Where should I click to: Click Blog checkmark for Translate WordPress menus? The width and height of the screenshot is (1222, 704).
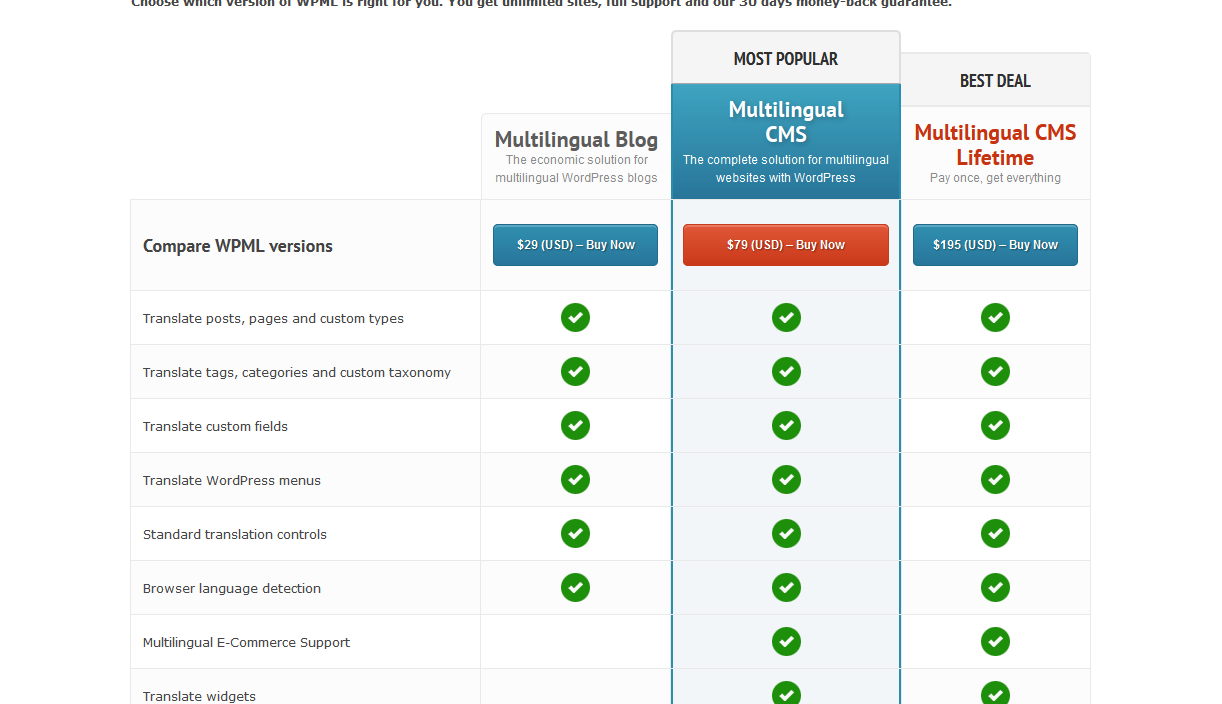[x=575, y=480]
